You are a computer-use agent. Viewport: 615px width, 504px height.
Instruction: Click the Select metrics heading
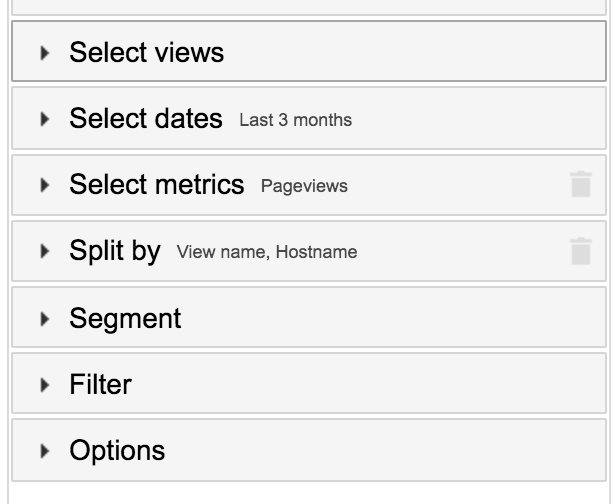pos(156,185)
